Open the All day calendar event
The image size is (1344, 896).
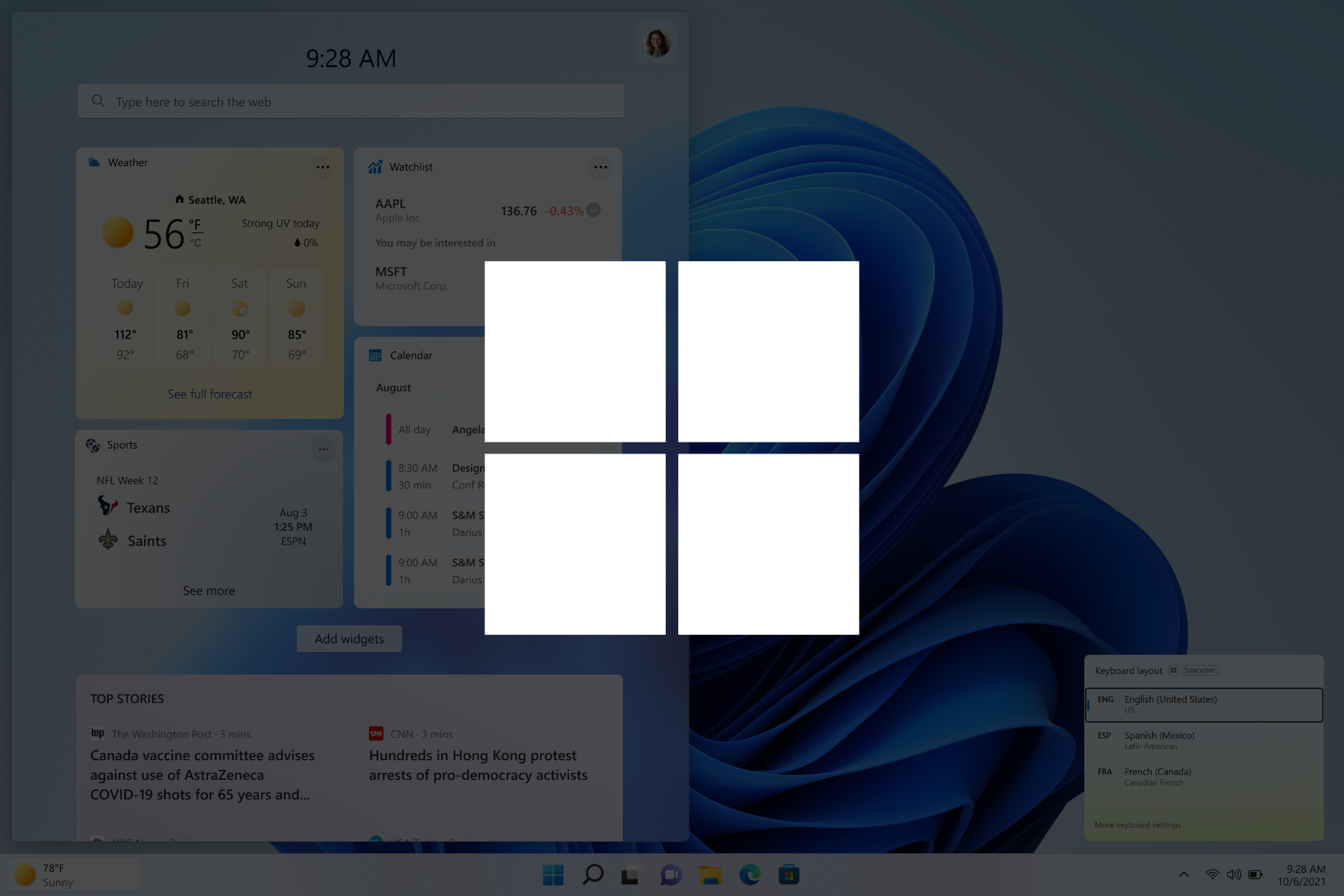click(434, 429)
